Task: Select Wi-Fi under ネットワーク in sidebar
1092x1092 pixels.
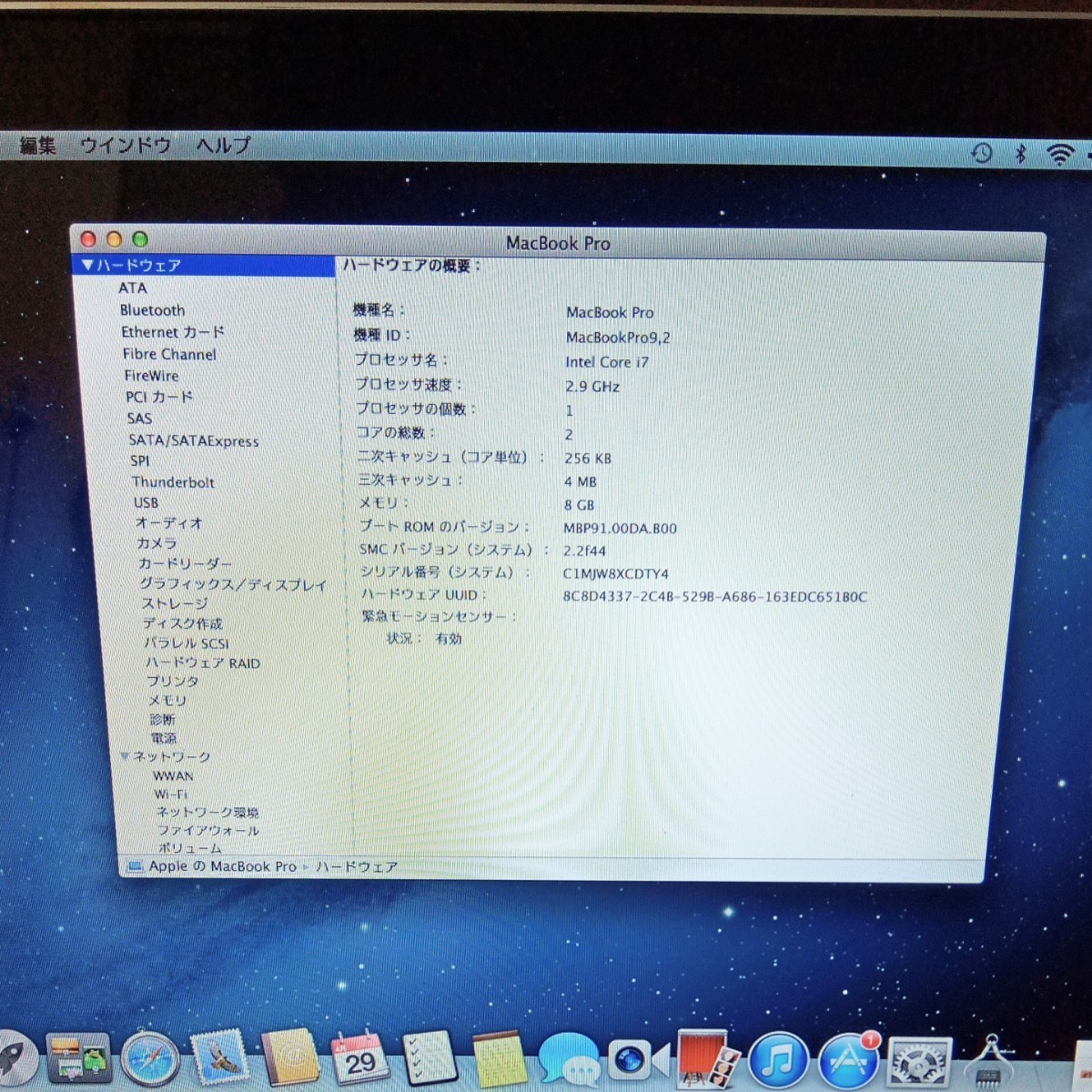Action: (171, 794)
